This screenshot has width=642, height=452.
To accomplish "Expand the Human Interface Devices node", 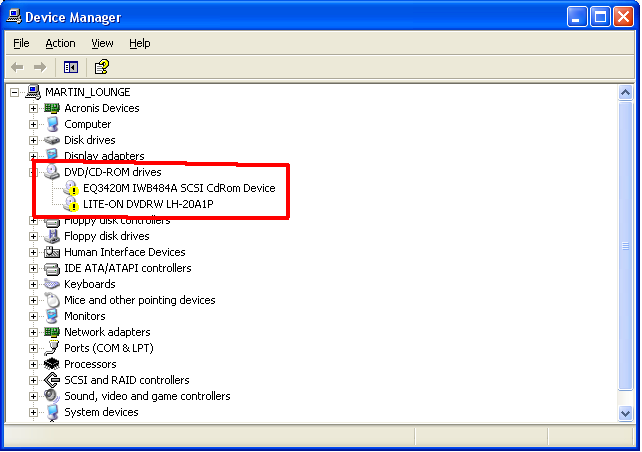I will pos(33,253).
